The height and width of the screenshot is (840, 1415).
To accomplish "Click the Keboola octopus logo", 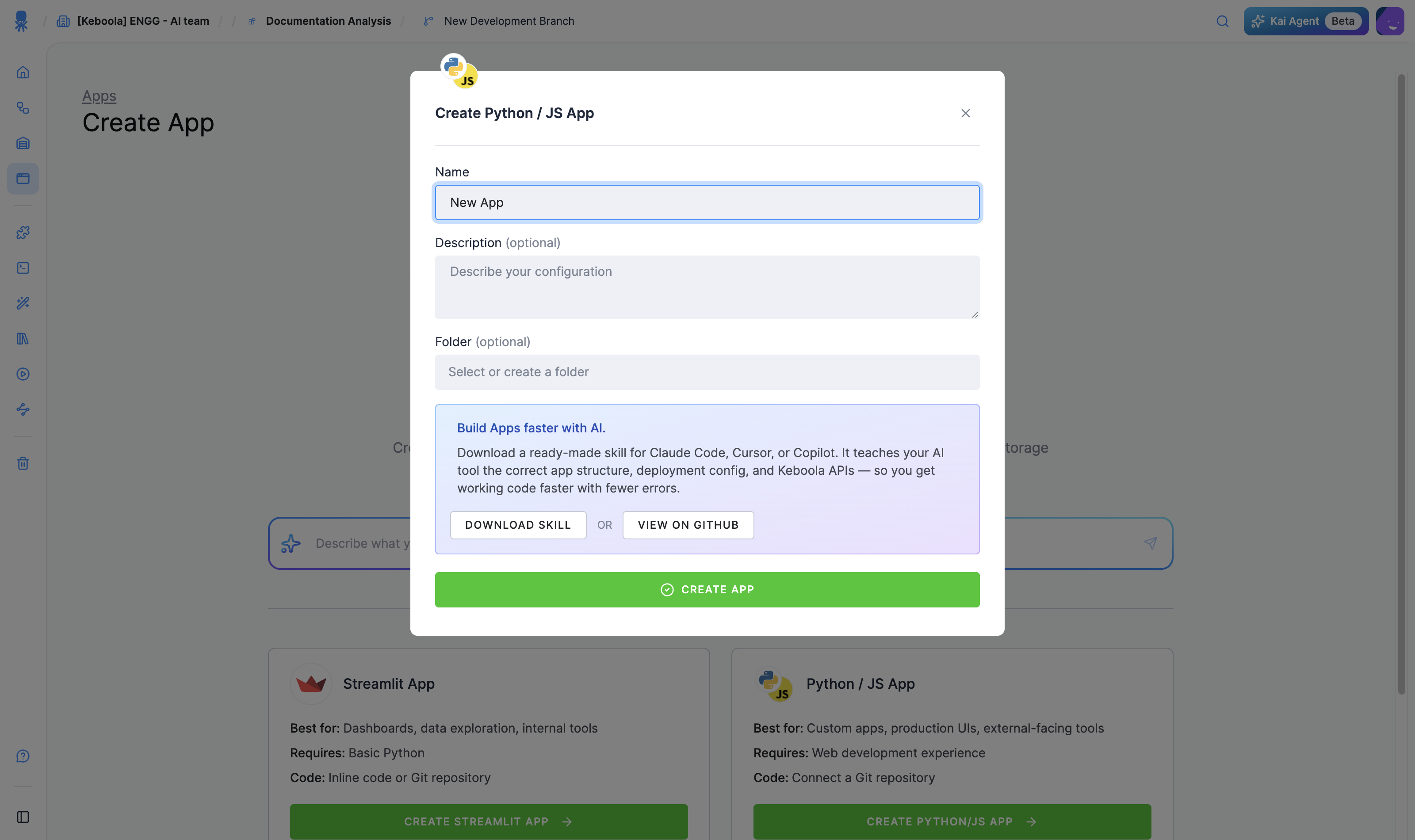I will [x=21, y=21].
